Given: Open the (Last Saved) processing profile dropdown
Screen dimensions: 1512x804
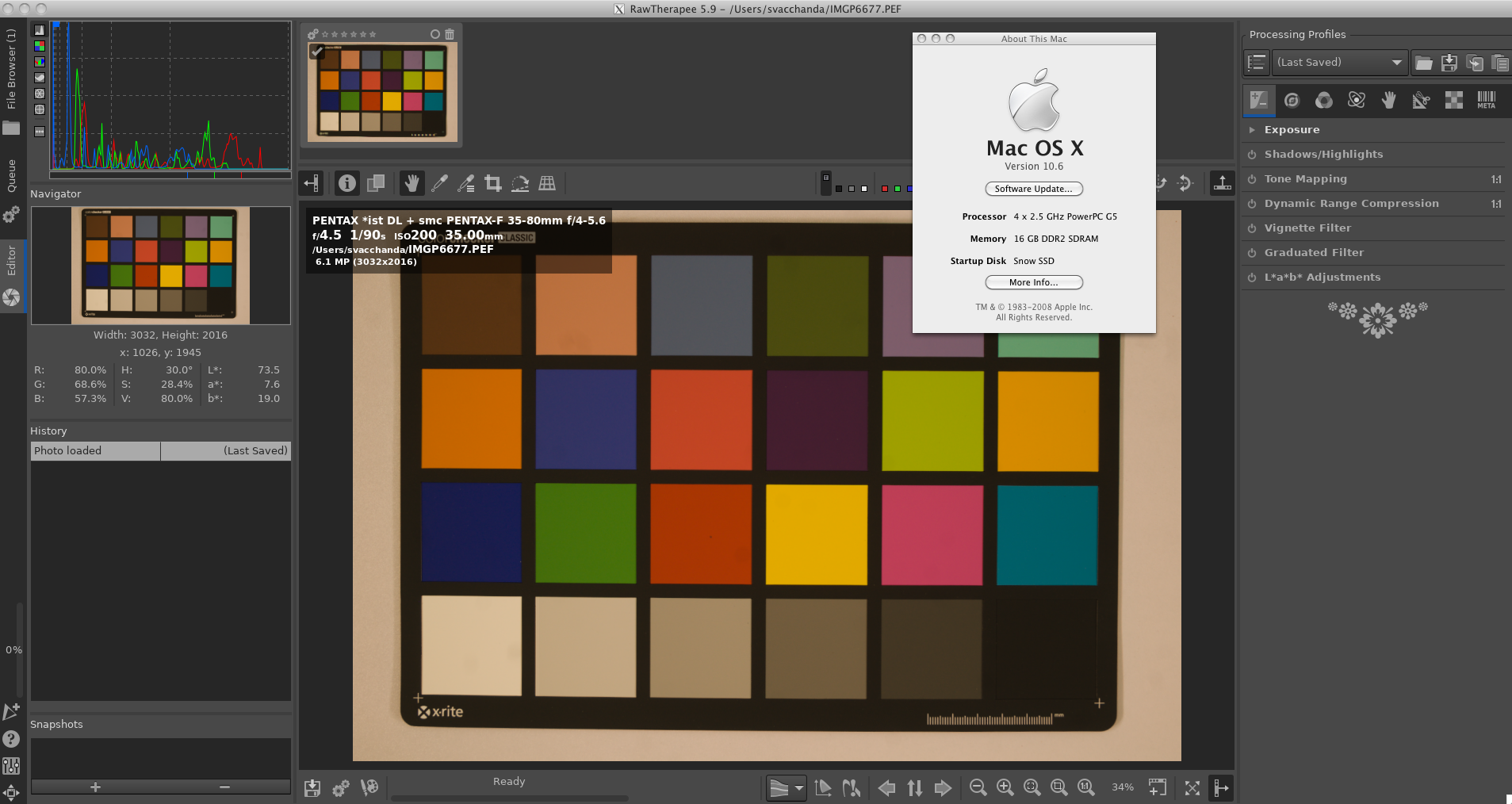Looking at the screenshot, I should pos(1338,63).
